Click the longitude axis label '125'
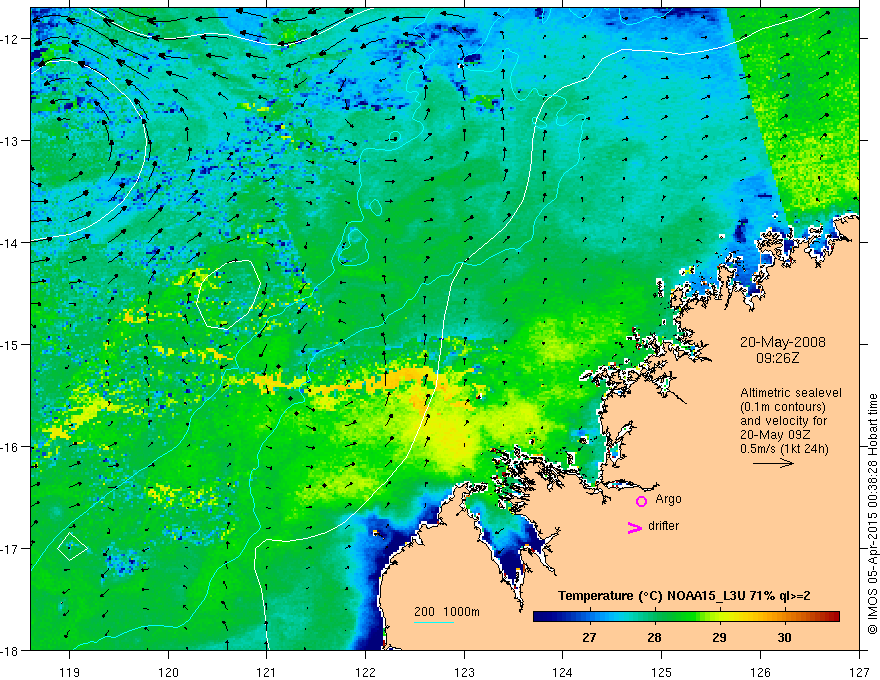Screen dimensions: 880x680 [662, 672]
